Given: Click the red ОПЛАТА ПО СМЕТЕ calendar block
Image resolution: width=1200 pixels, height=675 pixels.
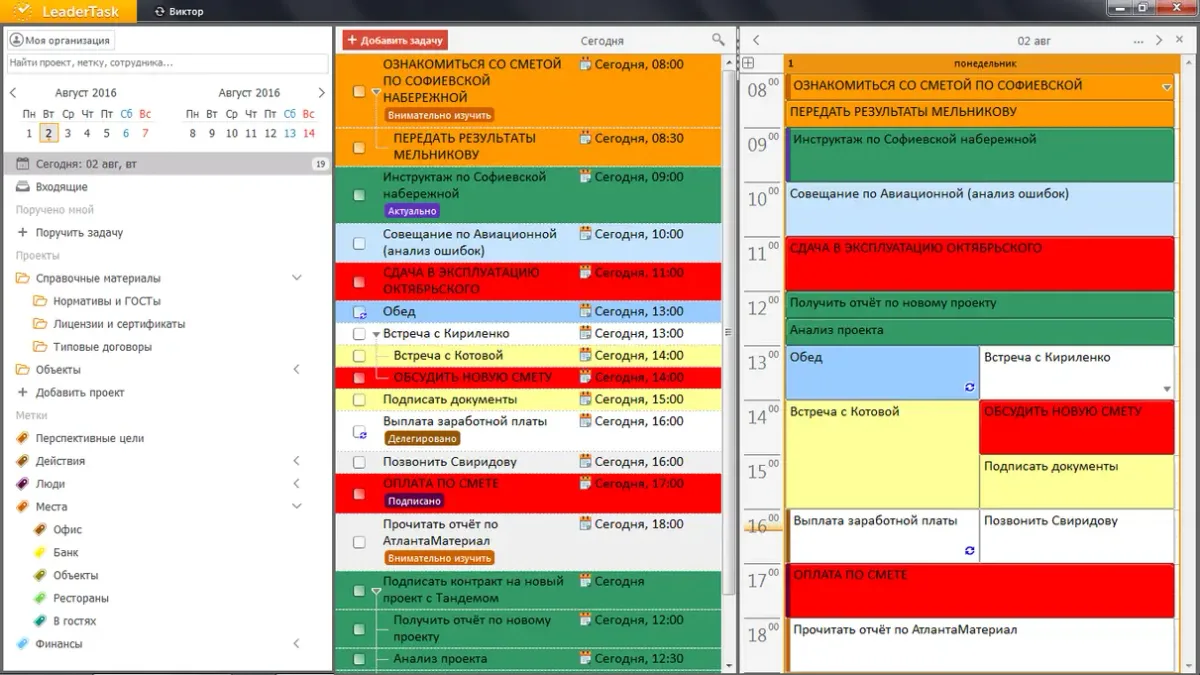Looking at the screenshot, I should [x=980, y=590].
